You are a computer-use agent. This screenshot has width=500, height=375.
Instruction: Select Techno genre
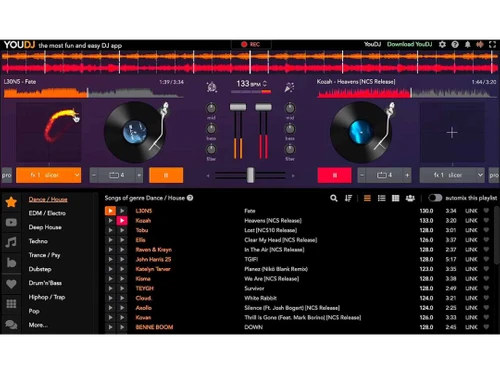pos(38,241)
